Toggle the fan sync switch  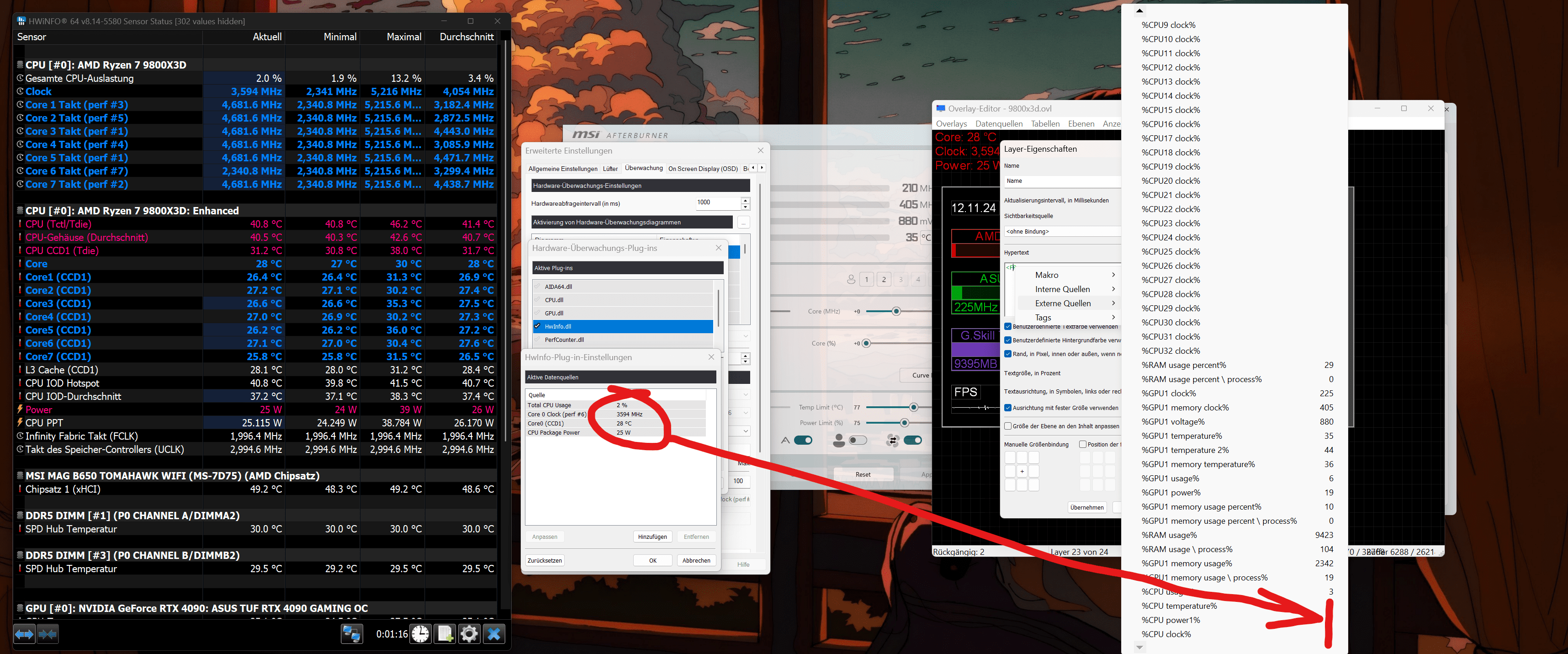912,440
